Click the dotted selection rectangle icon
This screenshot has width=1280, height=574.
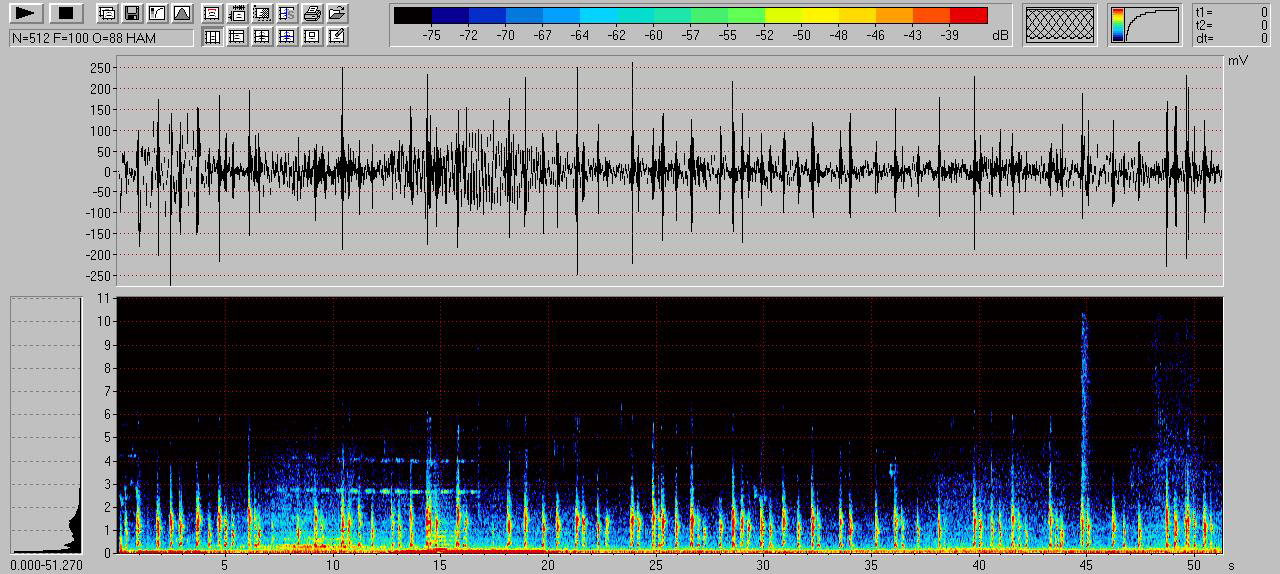[262, 13]
